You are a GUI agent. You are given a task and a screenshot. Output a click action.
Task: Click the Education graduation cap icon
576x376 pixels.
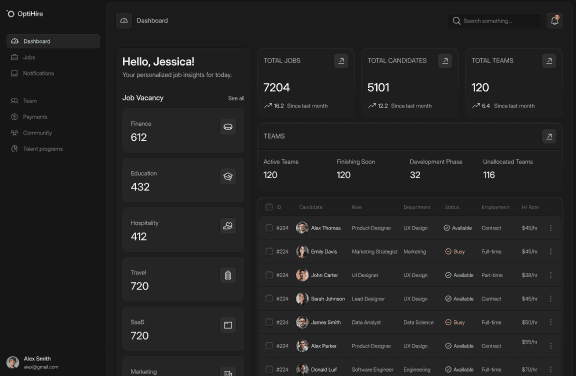228,176
